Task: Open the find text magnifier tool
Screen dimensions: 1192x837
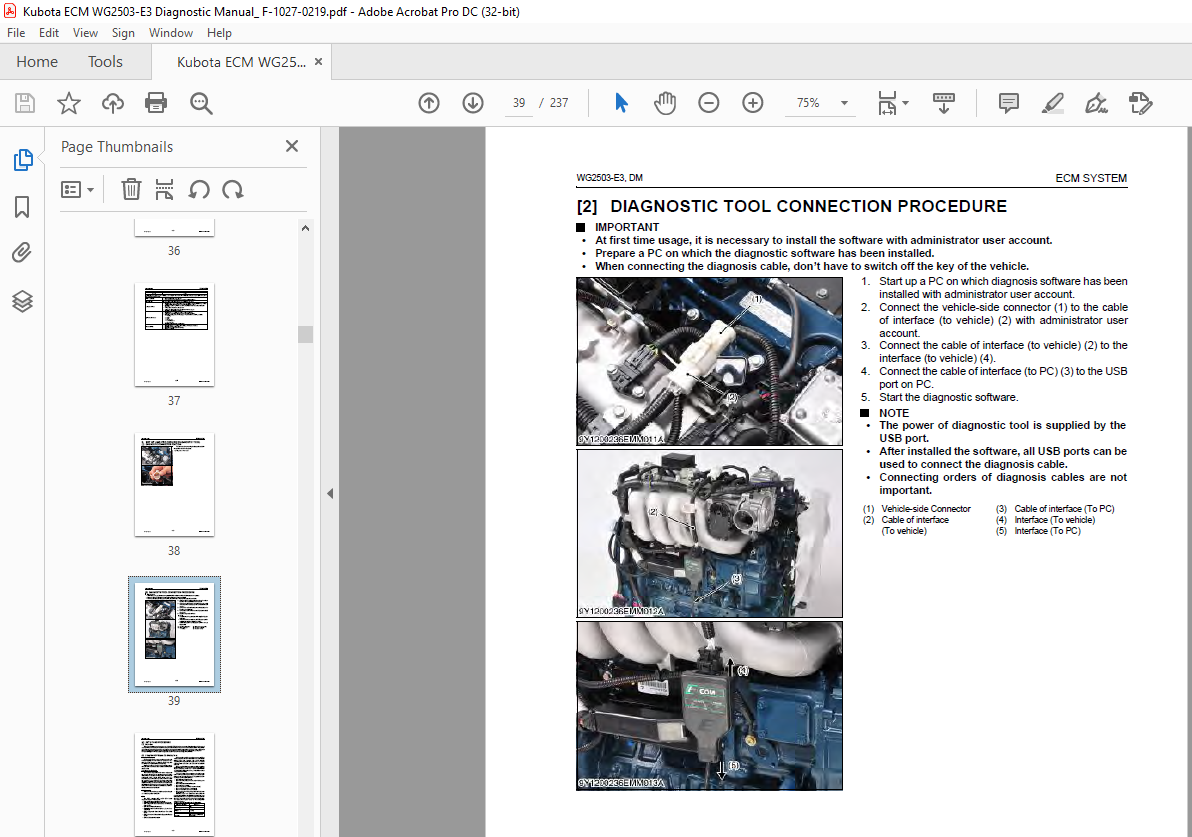Action: tap(201, 103)
